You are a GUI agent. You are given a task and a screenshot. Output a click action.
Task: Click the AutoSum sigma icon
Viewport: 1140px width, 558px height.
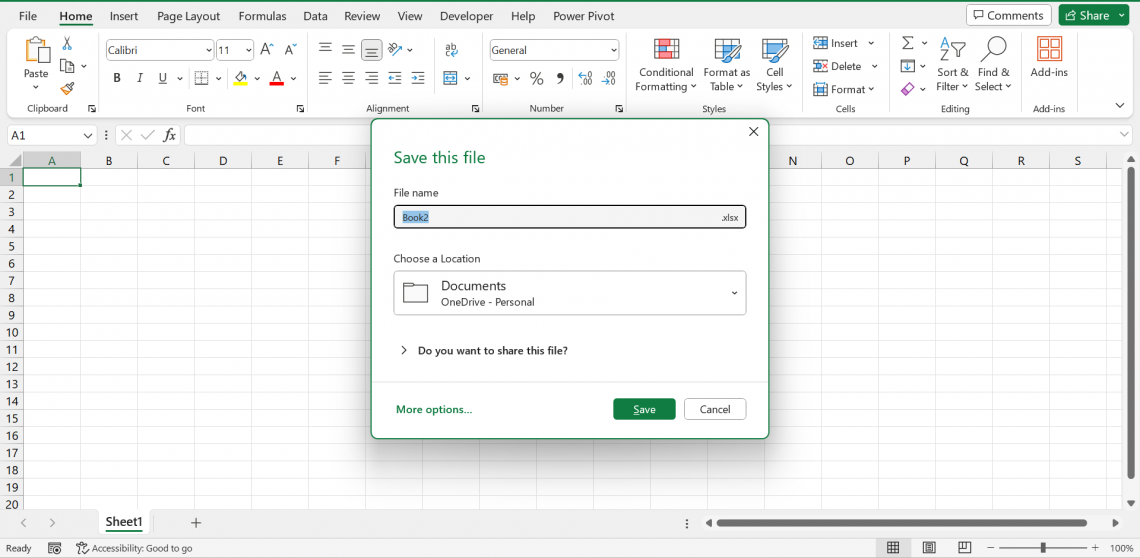pos(908,43)
